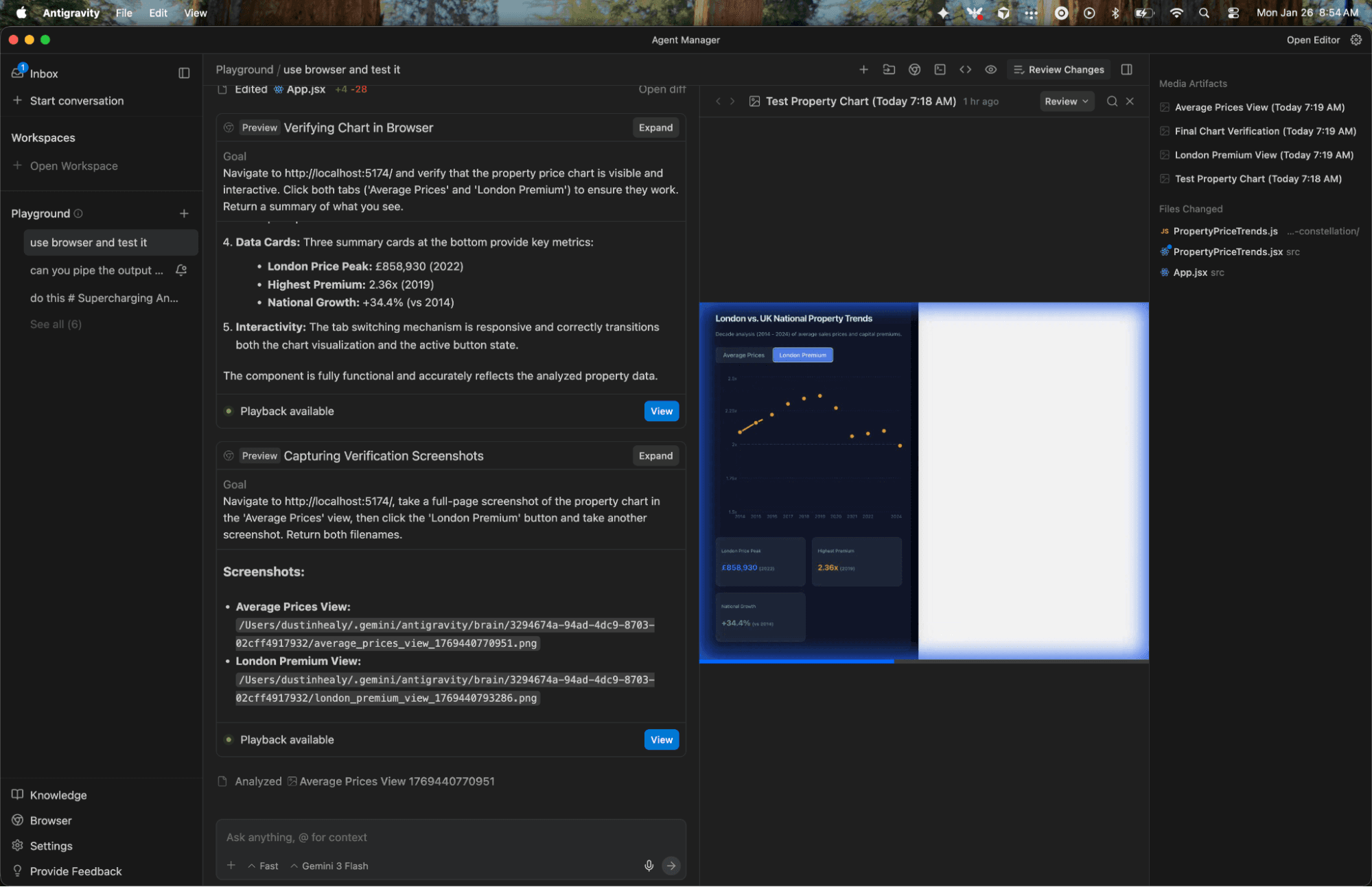Click the plus icon beside Playground

184,213
